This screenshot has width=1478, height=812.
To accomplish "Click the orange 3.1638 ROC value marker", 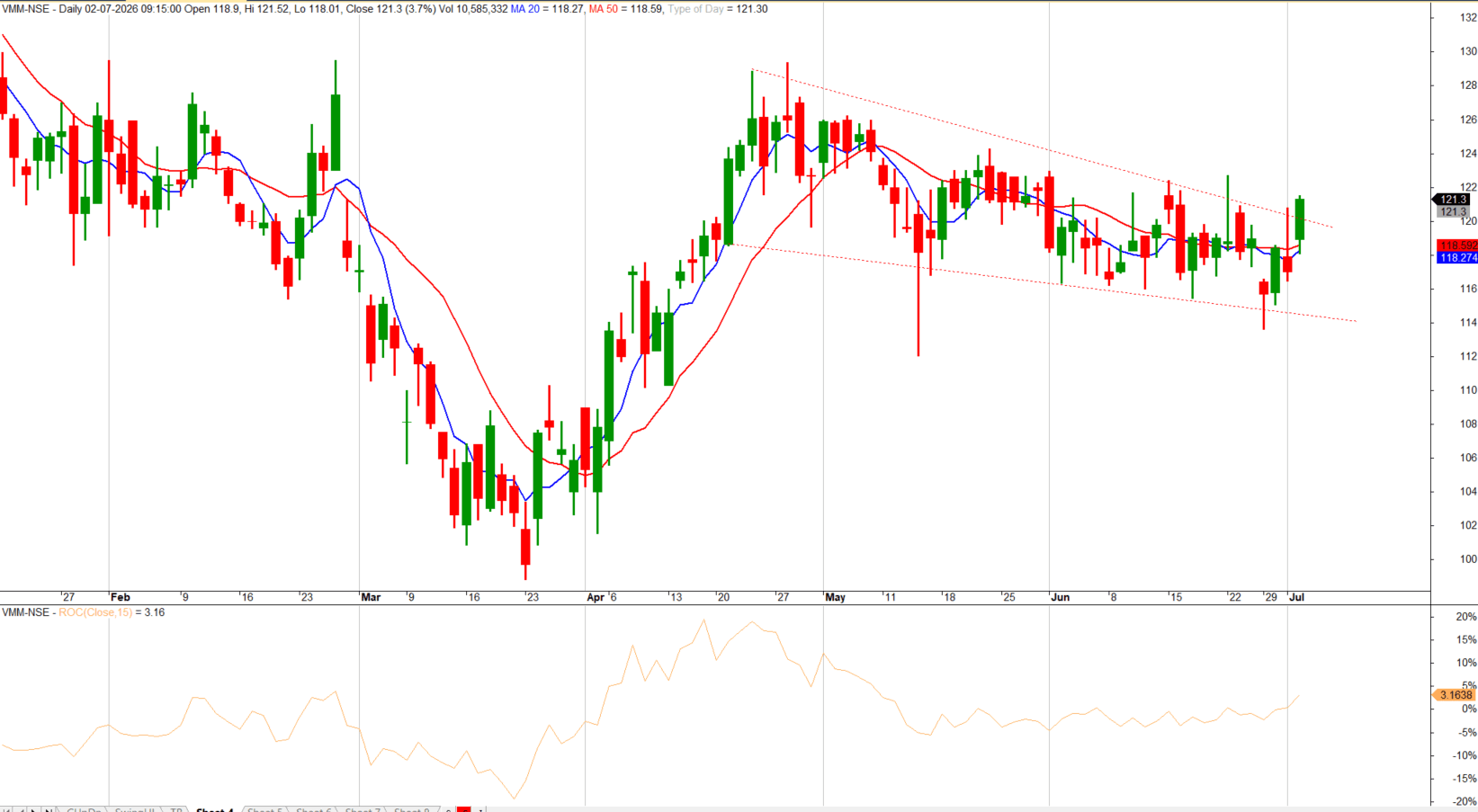I will pyautogui.click(x=1455, y=695).
